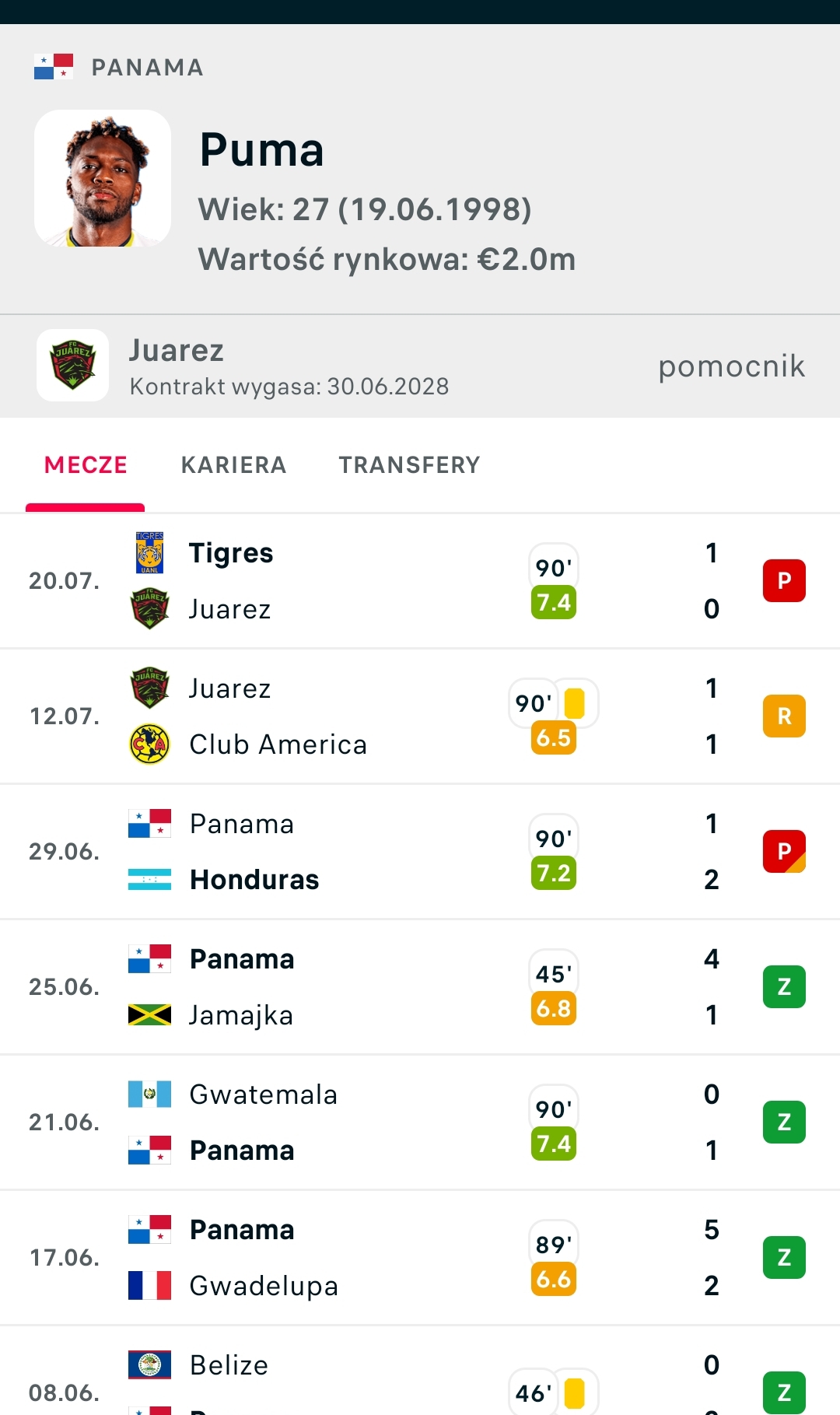840x1415 pixels.
Task: Tap the Gwatemala flag icon
Action: pos(149,1095)
